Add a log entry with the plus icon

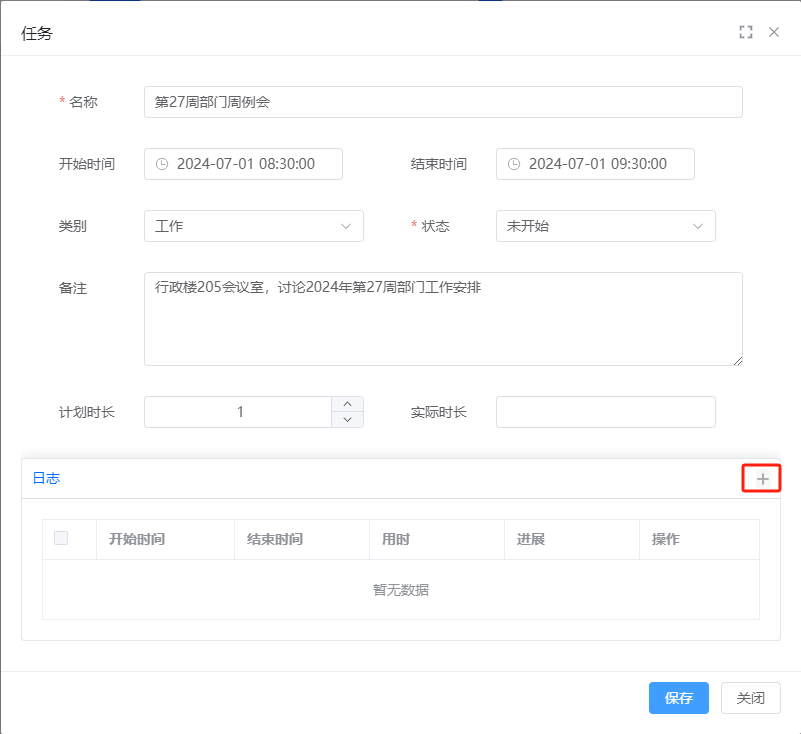pos(762,479)
